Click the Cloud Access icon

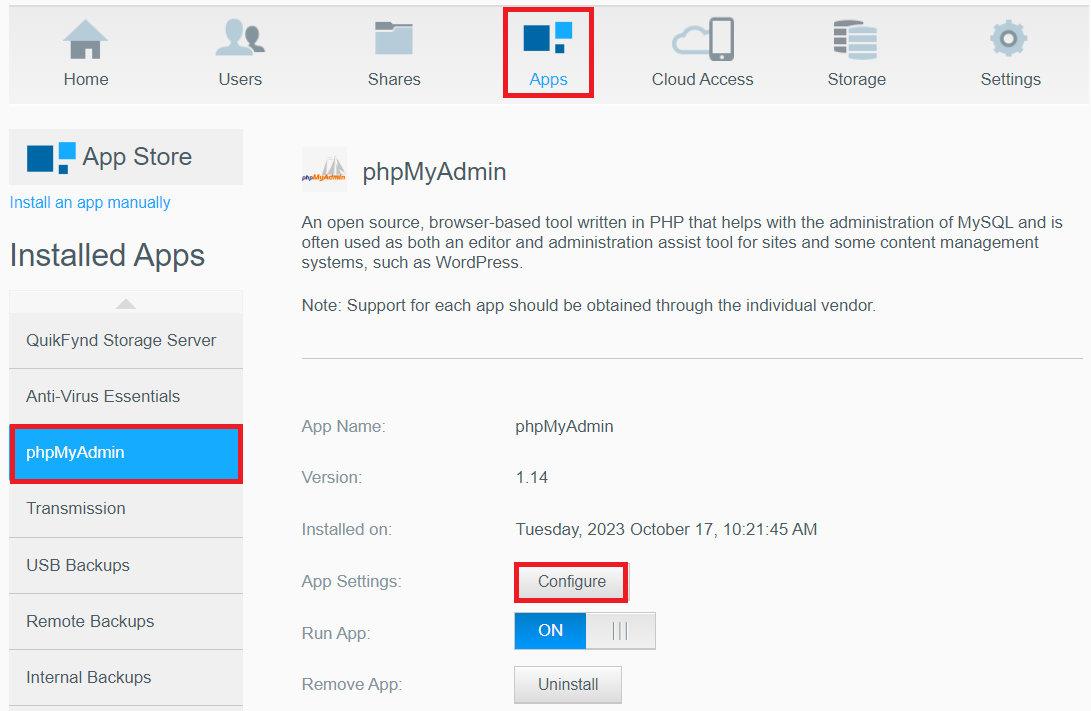(703, 39)
